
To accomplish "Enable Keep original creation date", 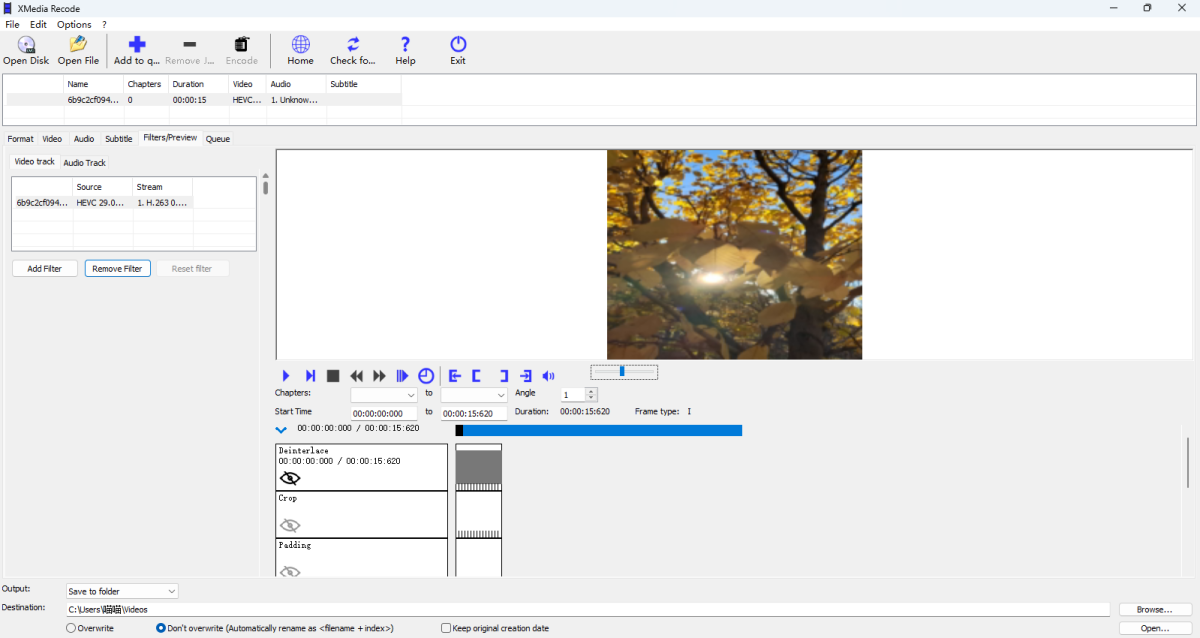I will coord(445,628).
